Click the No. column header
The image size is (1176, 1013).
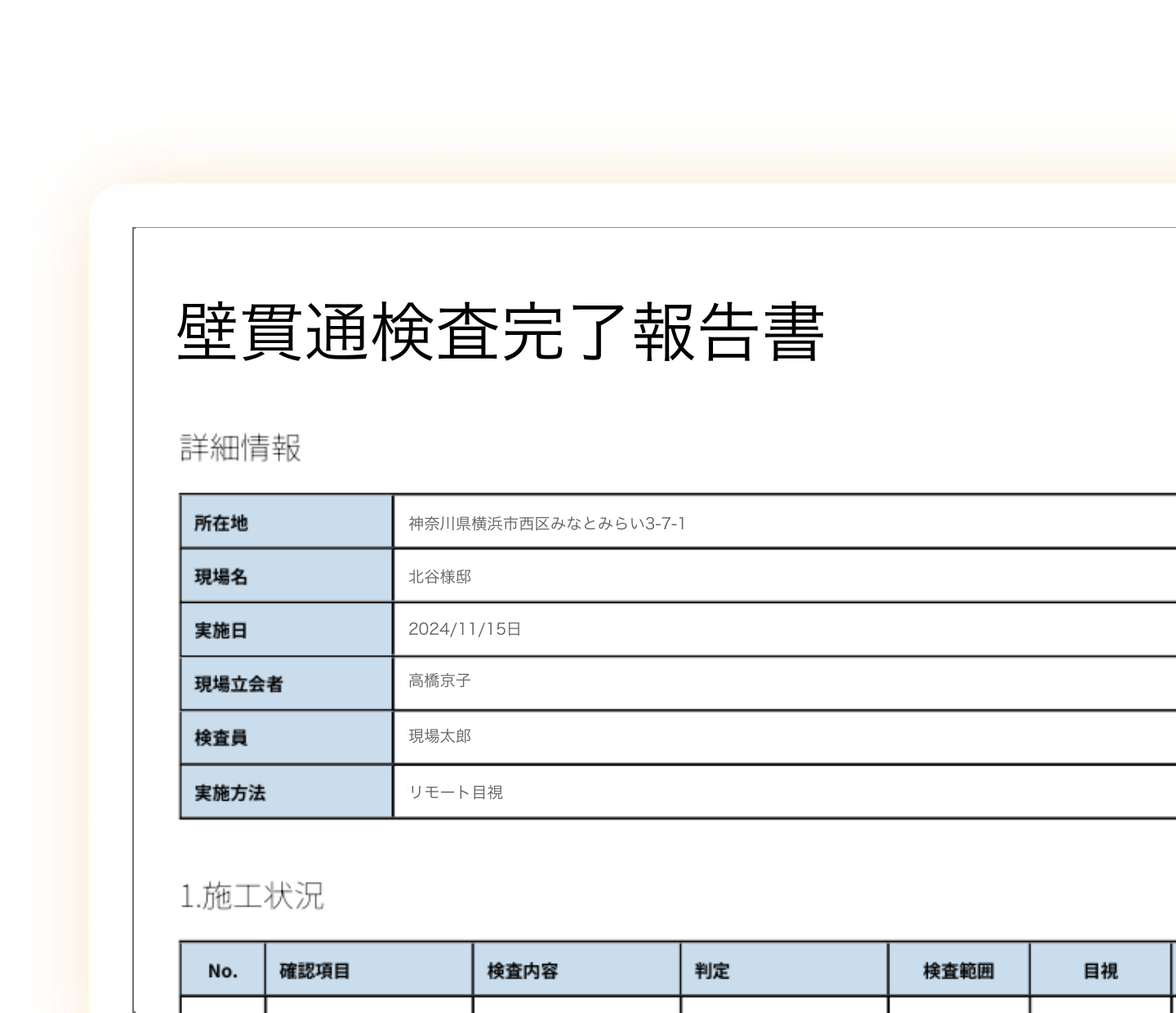pyautogui.click(x=222, y=971)
